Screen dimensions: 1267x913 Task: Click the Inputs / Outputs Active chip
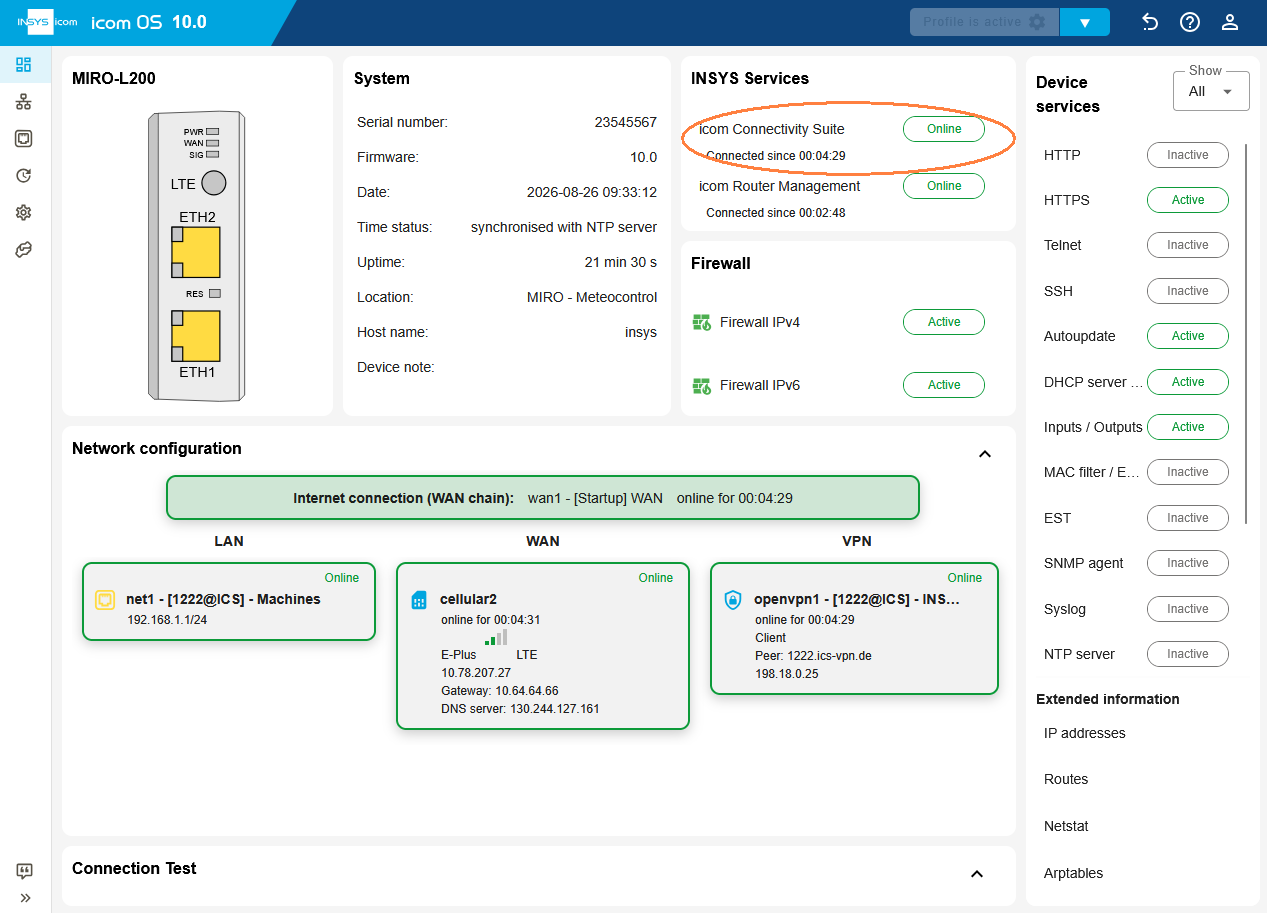[1187, 427]
